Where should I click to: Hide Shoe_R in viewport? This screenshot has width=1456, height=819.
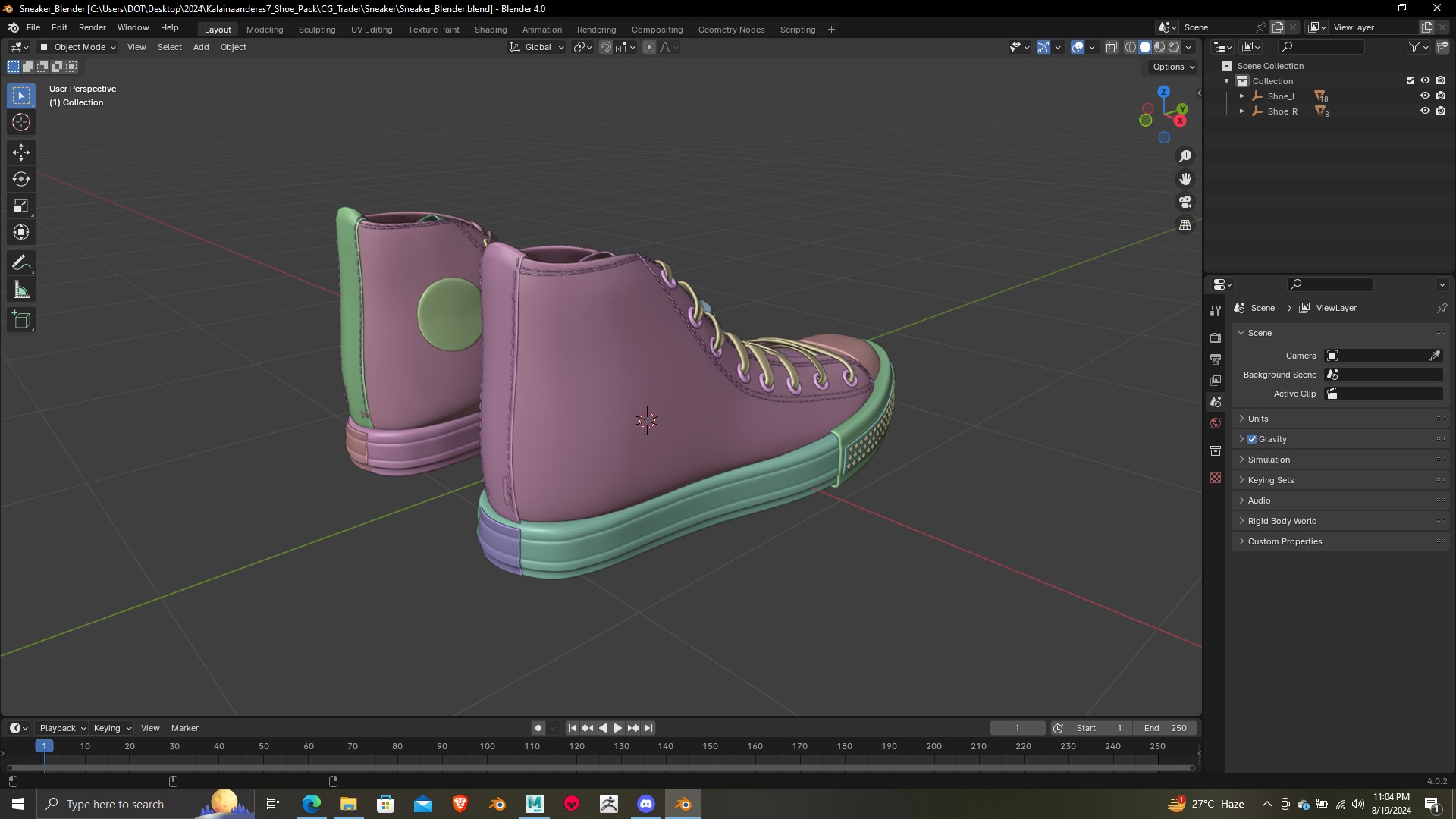pos(1425,111)
